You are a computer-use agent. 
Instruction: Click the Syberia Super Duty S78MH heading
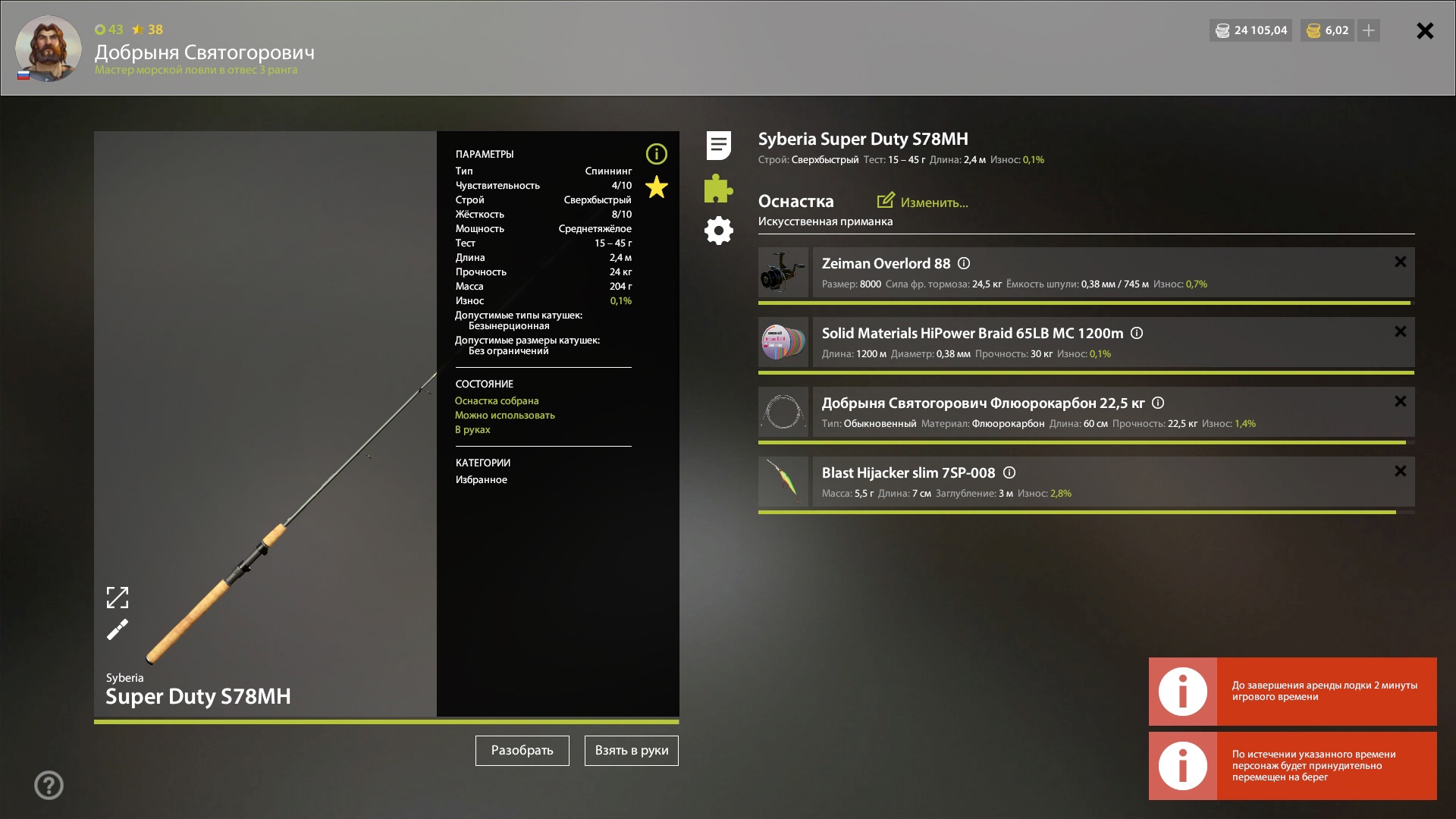(863, 139)
